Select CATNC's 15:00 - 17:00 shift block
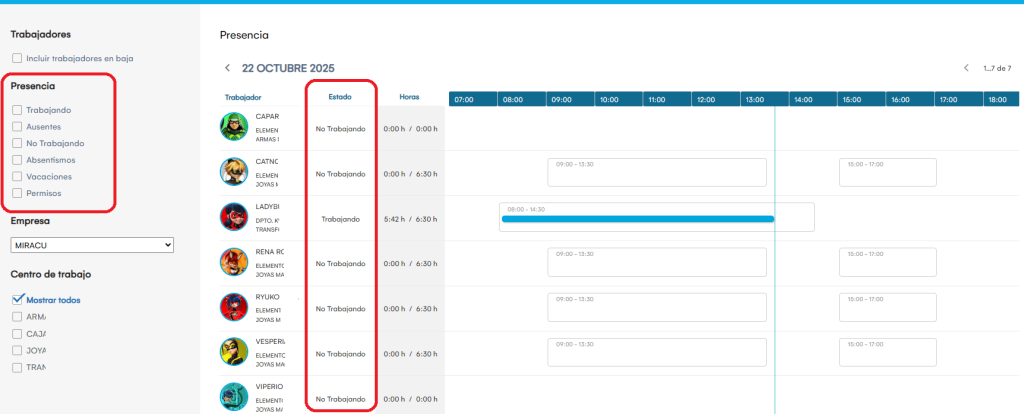The height and width of the screenshot is (414, 1024). click(887, 172)
